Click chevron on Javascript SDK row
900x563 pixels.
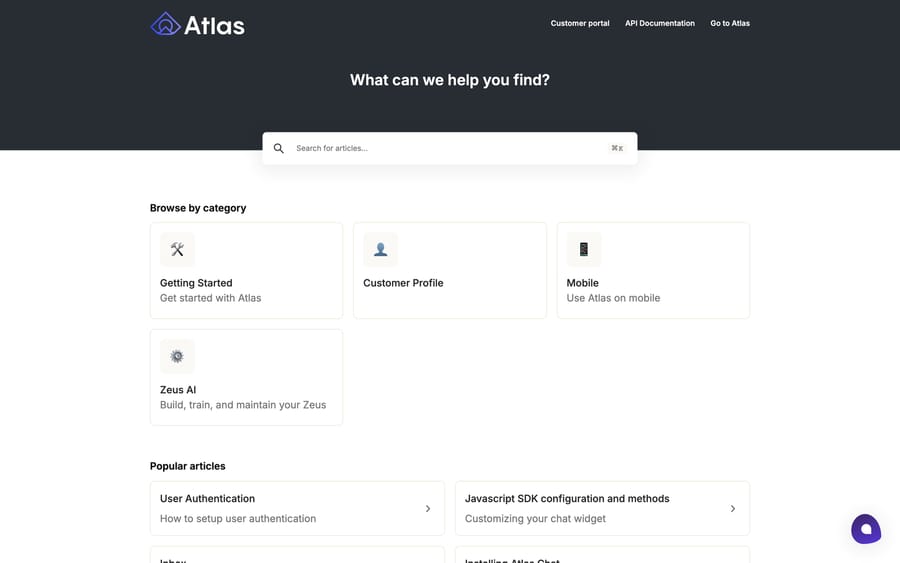pos(732,508)
